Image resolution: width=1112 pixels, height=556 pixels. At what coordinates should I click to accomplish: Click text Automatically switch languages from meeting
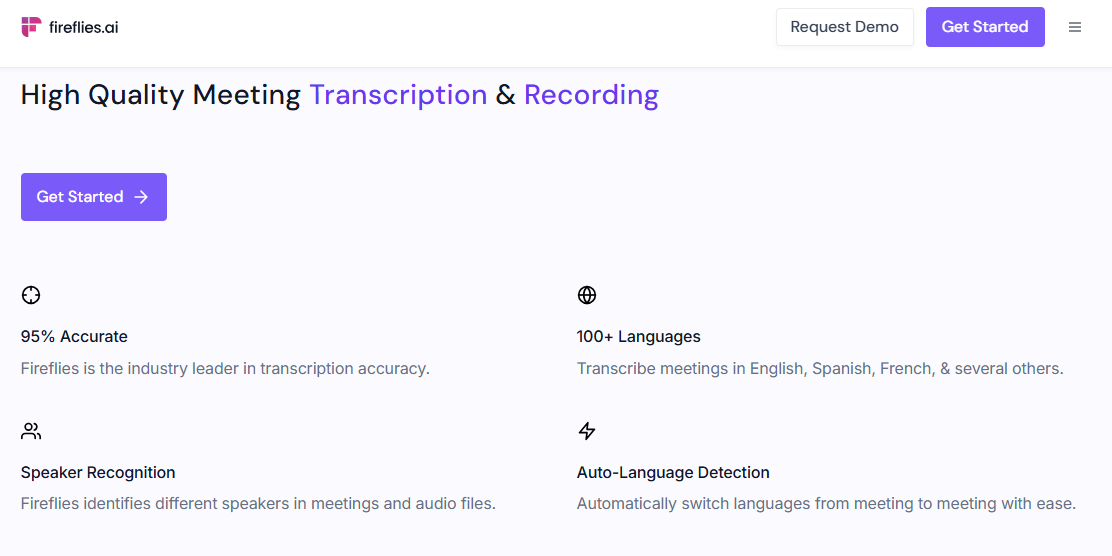click(x=826, y=504)
